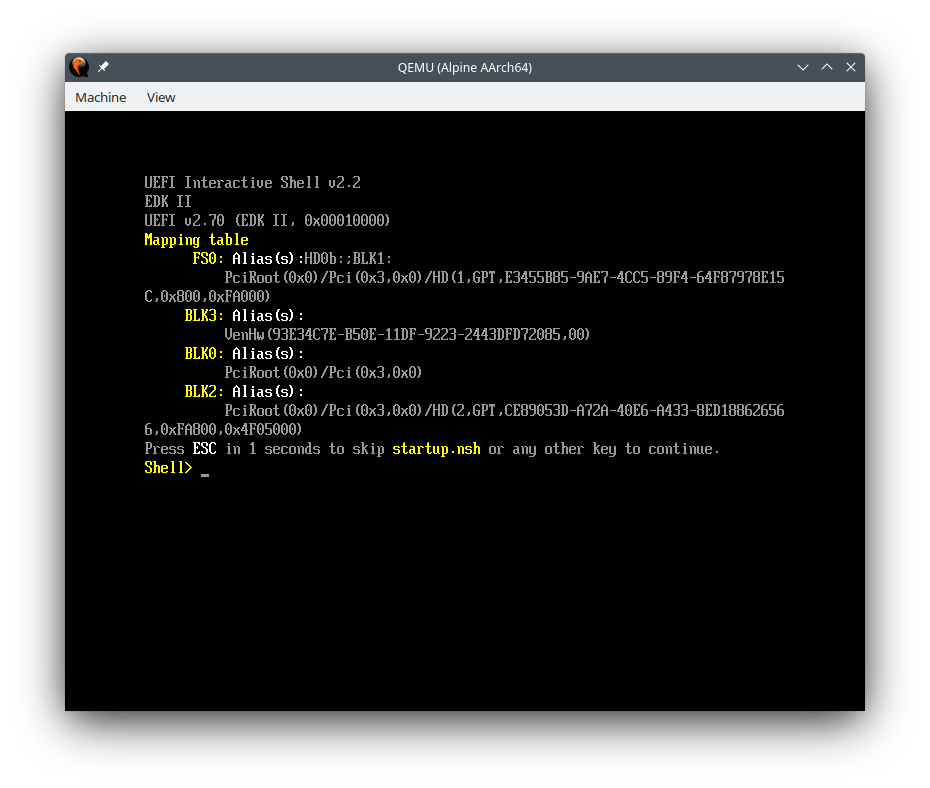This screenshot has width=930, height=788.
Task: Click the 'EDK II' line
Action: 168,202
